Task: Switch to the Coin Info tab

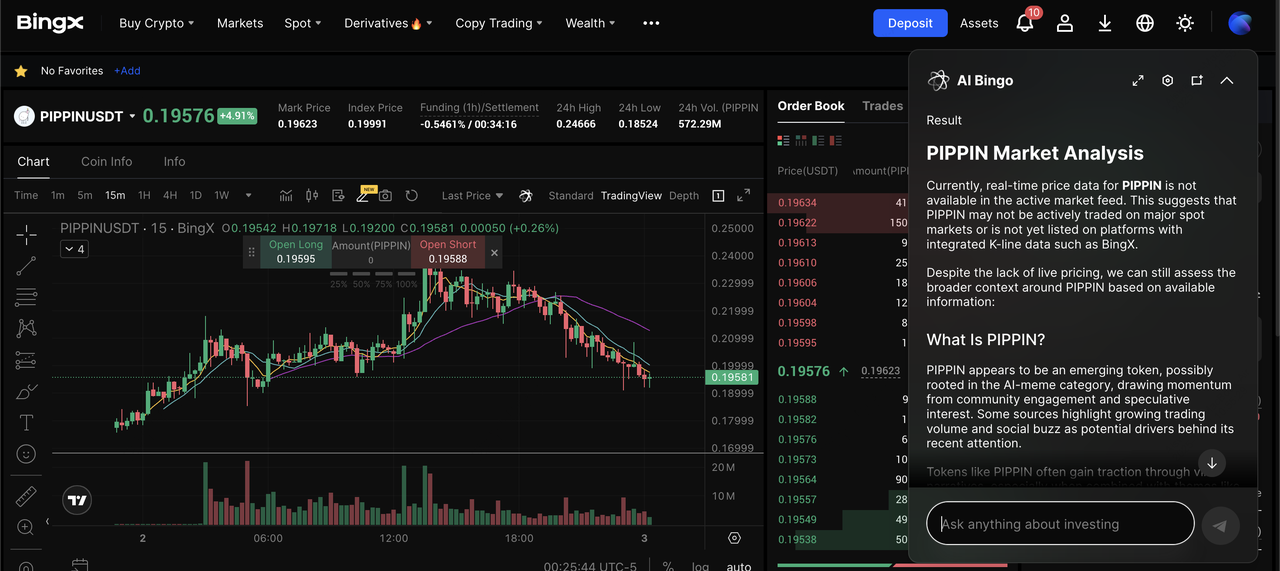Action: tap(107, 161)
